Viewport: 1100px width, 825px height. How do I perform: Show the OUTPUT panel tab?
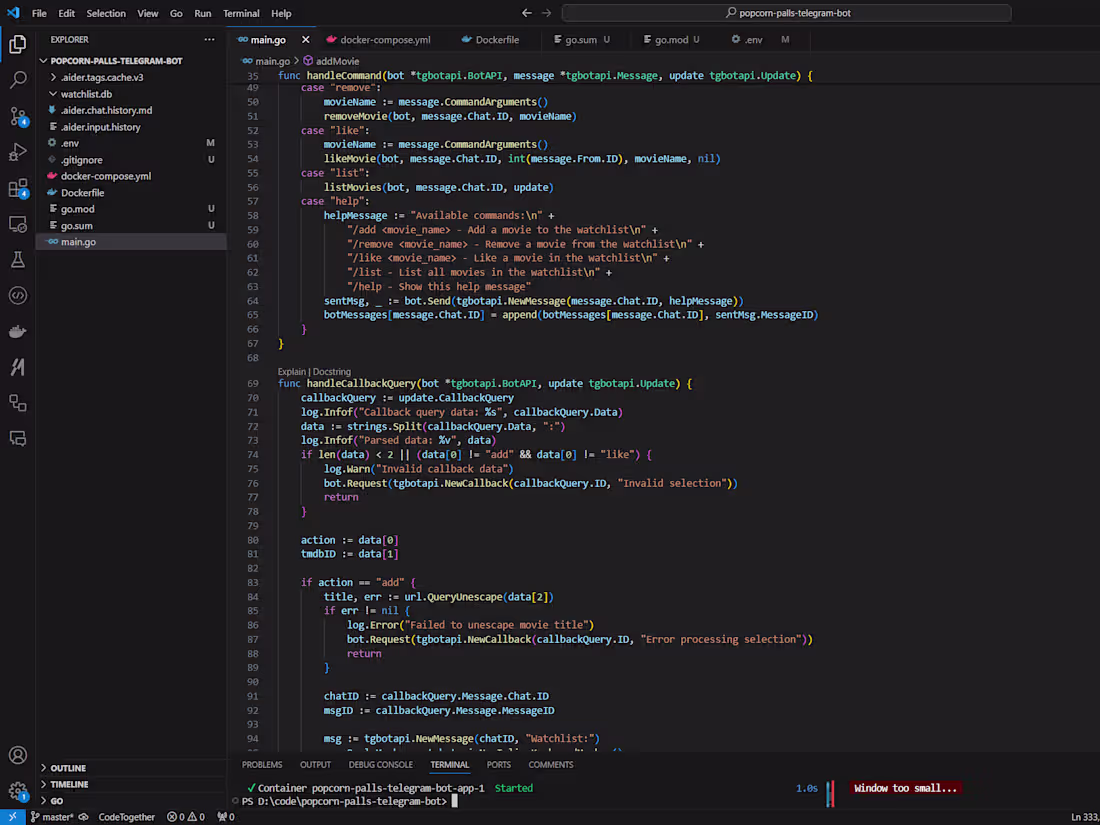315,765
